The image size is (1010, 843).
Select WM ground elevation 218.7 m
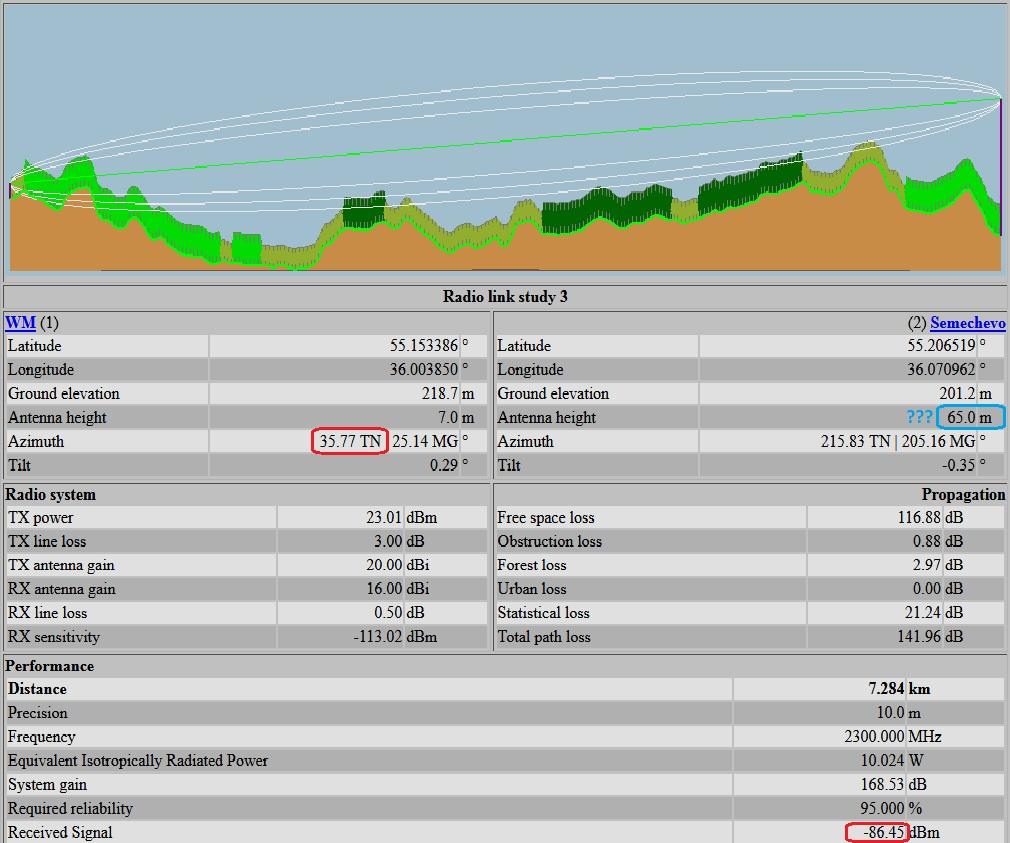(x=448, y=393)
